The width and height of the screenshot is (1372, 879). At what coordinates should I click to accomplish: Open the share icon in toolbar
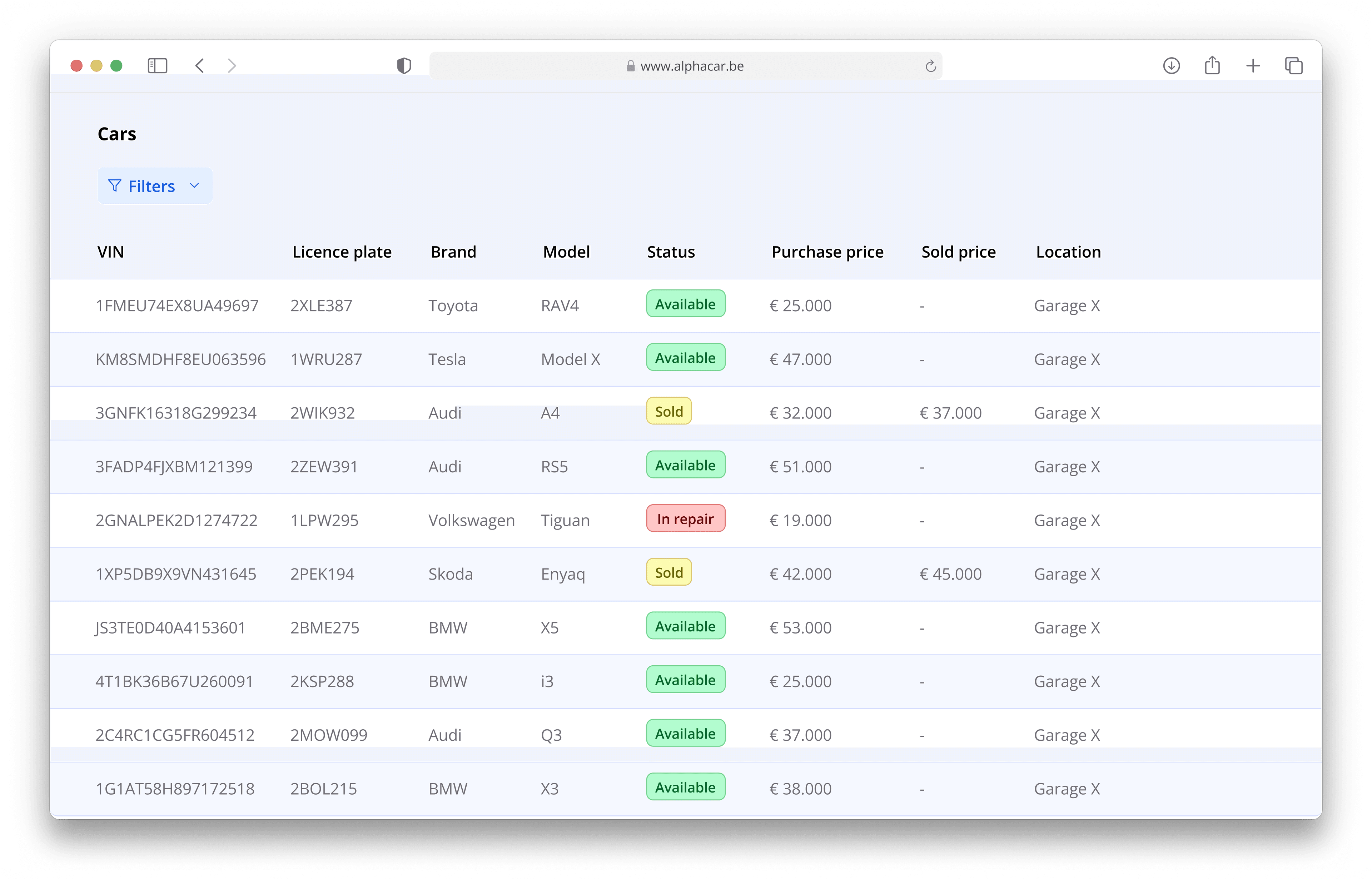coord(1212,65)
